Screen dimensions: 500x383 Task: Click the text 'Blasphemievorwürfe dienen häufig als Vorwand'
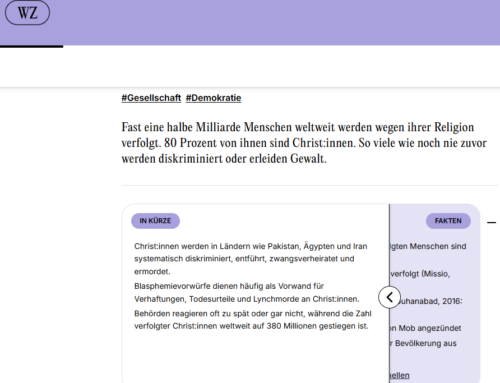(x=247, y=292)
